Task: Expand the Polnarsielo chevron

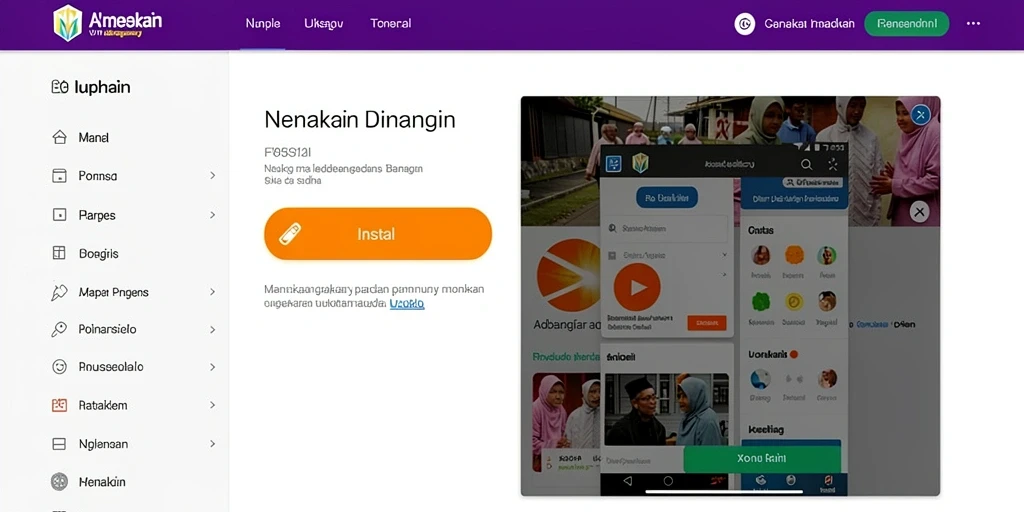Action: [x=212, y=330]
